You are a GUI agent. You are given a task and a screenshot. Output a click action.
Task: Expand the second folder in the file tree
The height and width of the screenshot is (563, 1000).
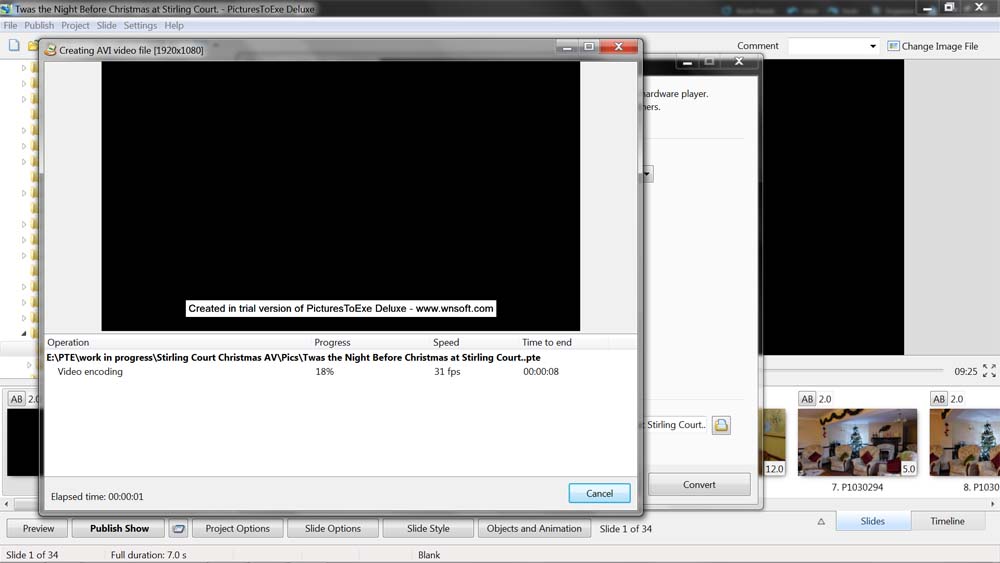pos(24,84)
